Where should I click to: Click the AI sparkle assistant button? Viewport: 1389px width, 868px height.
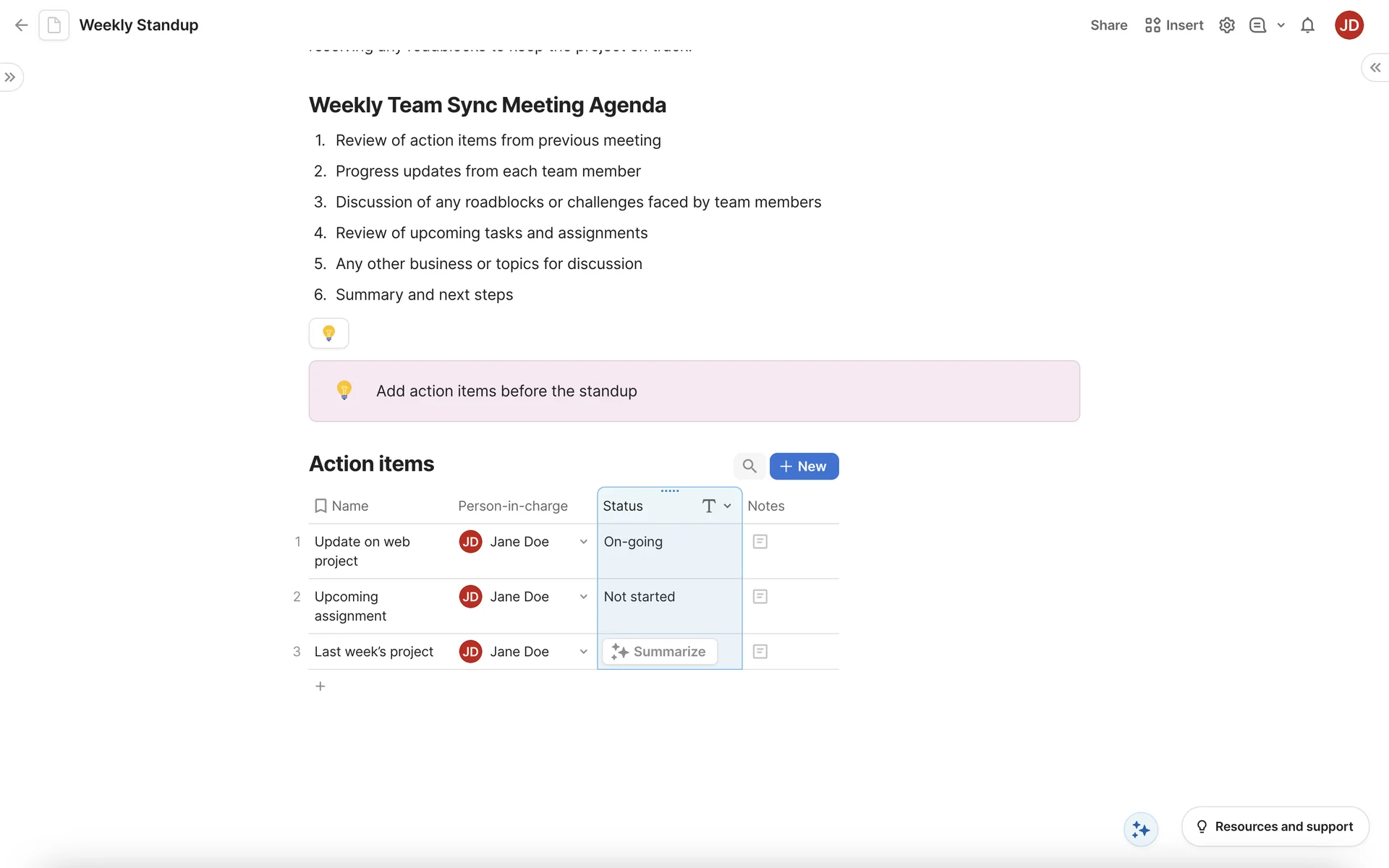tap(1141, 829)
